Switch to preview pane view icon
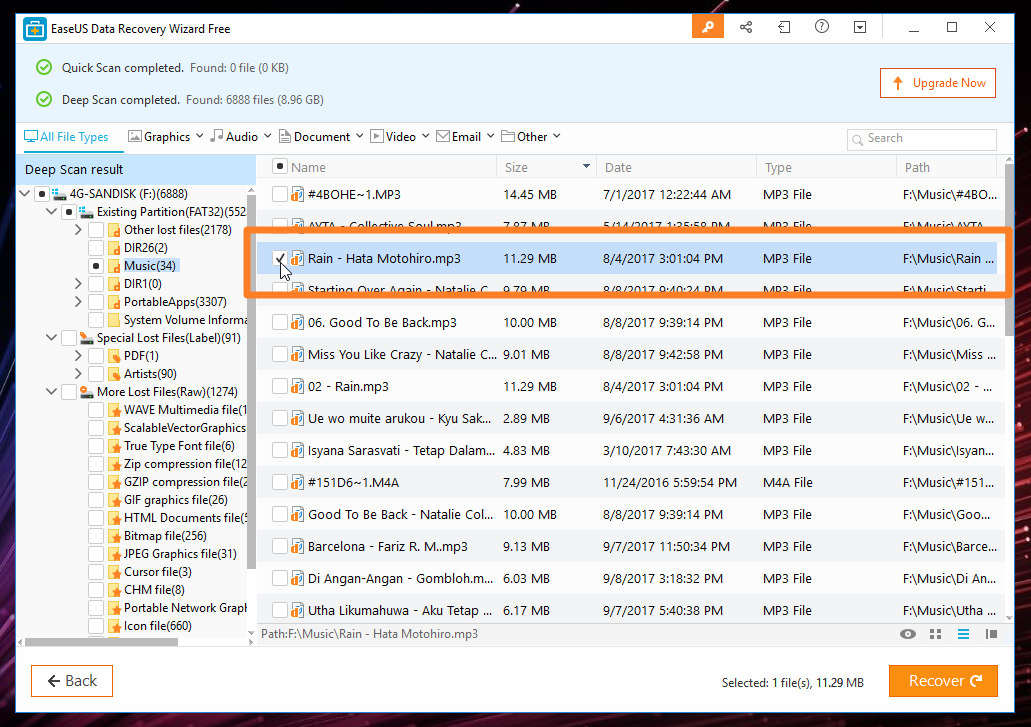 991,634
